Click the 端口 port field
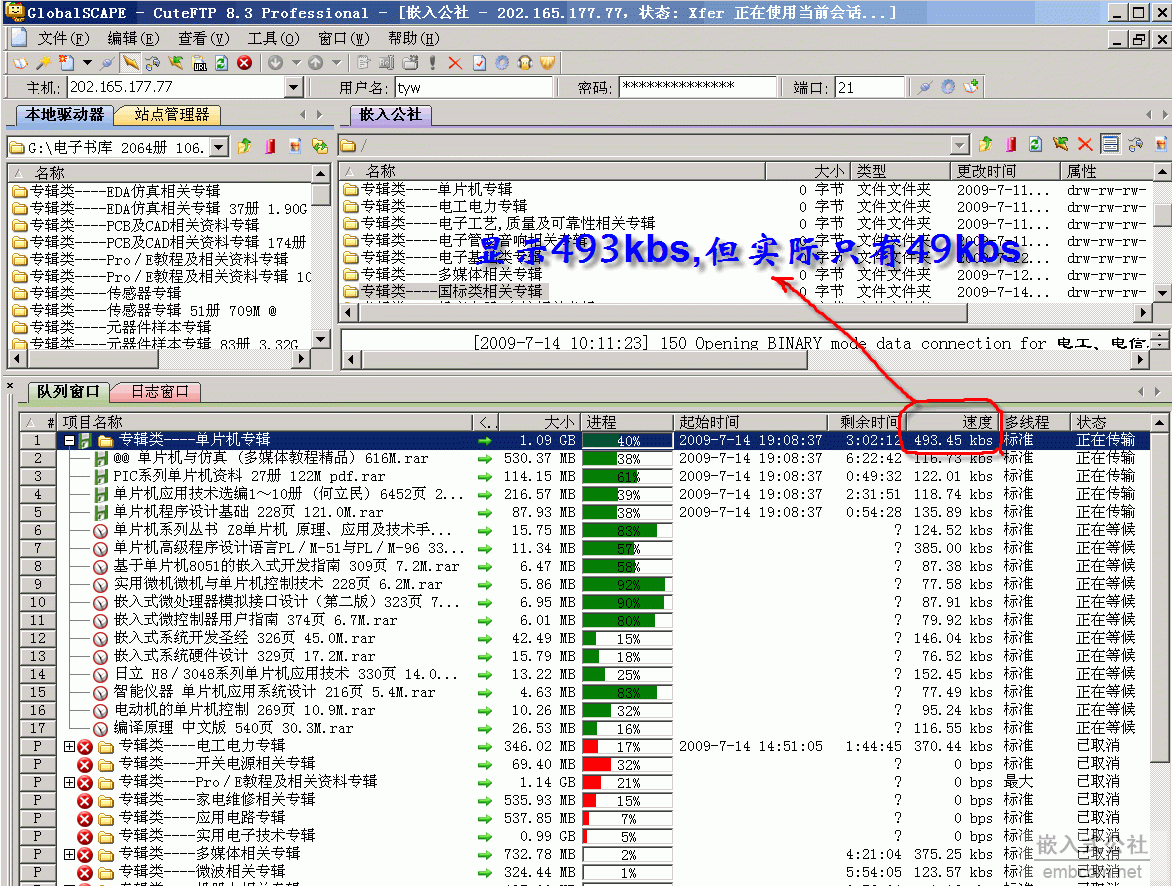This screenshot has height=886, width=1172. click(869, 87)
